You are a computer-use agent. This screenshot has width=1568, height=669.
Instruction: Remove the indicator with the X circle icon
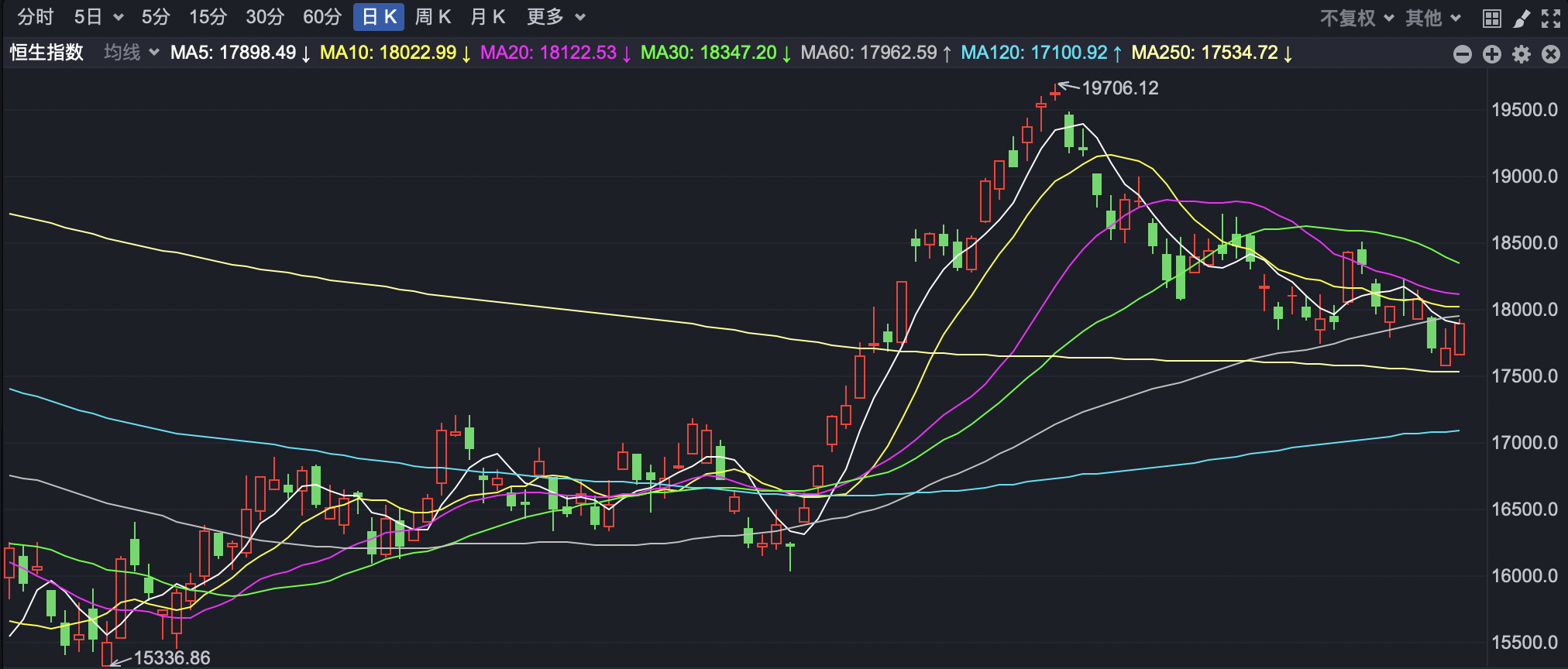[x=1551, y=53]
